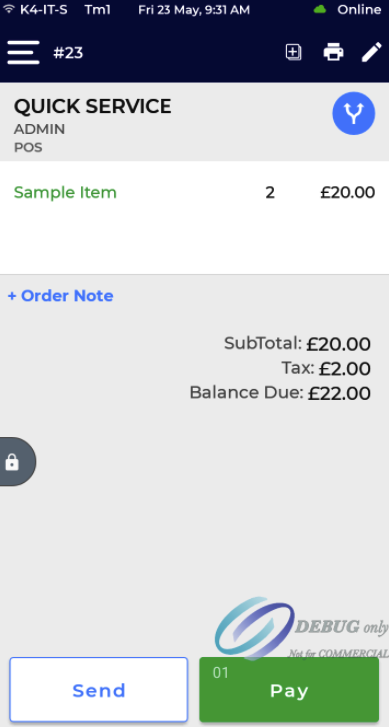Tap the green Pay button
The height and width of the screenshot is (727, 389).
(289, 690)
